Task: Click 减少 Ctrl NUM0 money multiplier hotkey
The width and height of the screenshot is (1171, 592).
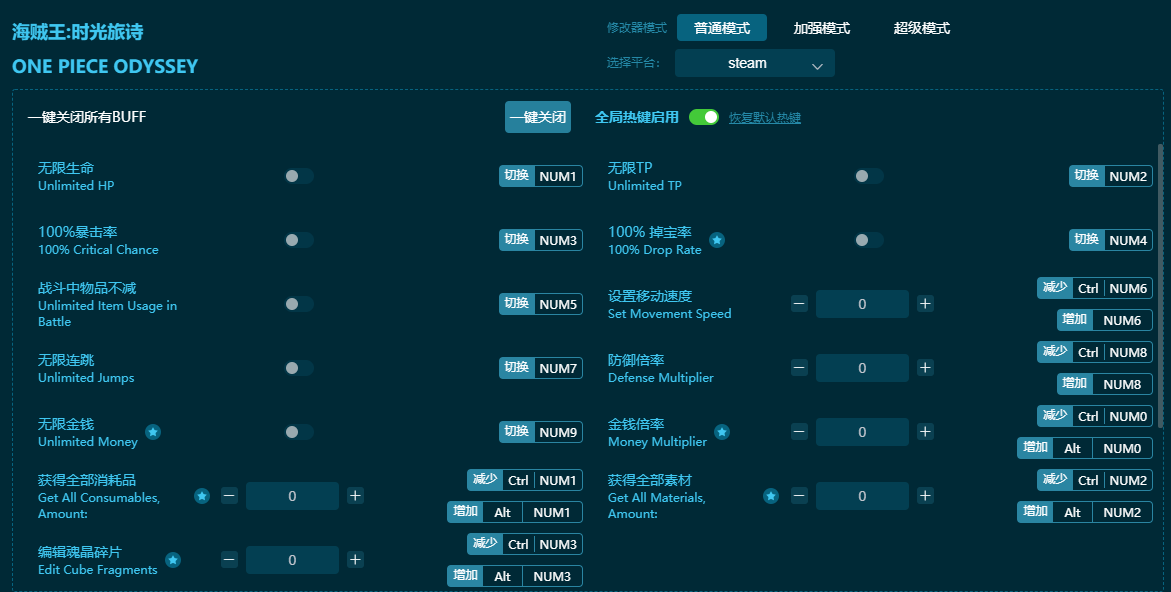Action: pos(1095,416)
